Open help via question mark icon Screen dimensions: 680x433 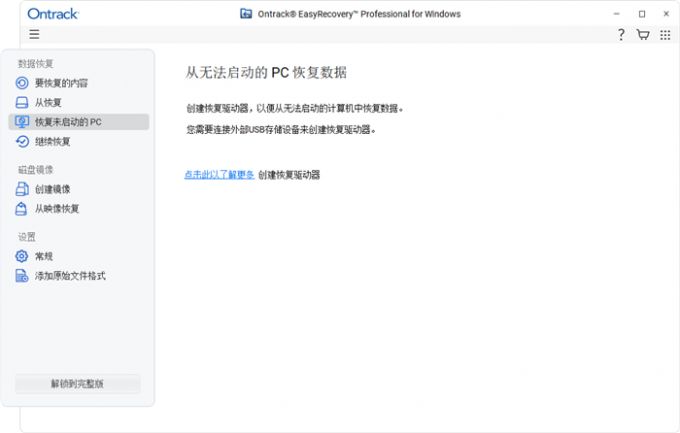tap(621, 35)
